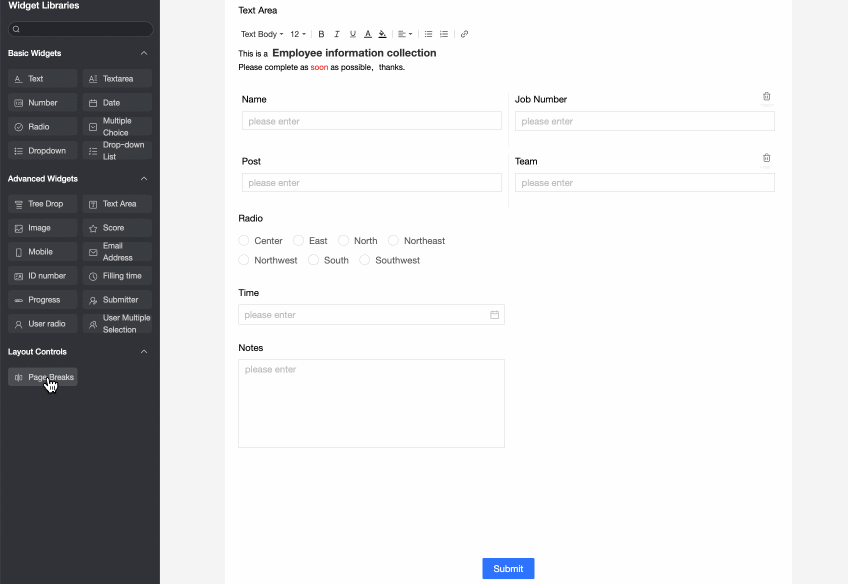Delete the Team field row
This screenshot has width=848, height=584.
point(766,158)
